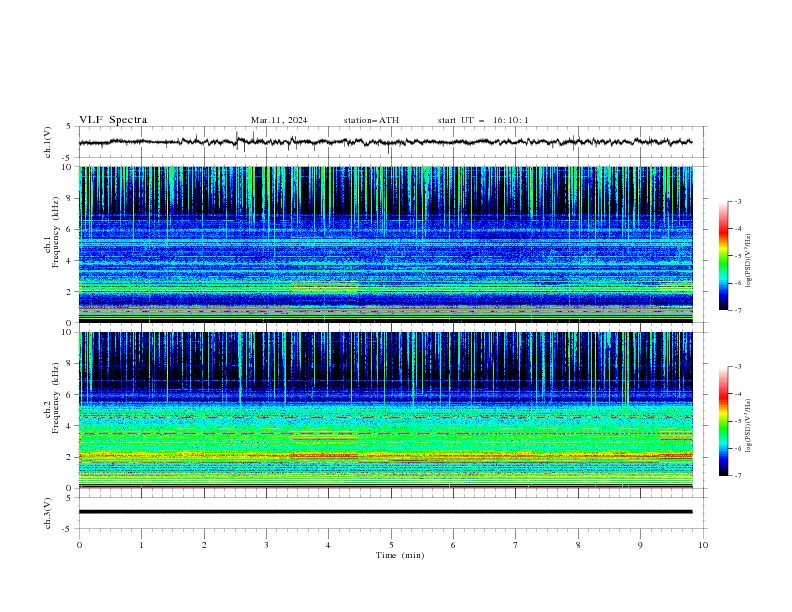Click the colour bar beside the ch.1 spectrogram
Viewport: 792px width, 612px height.
723,256
